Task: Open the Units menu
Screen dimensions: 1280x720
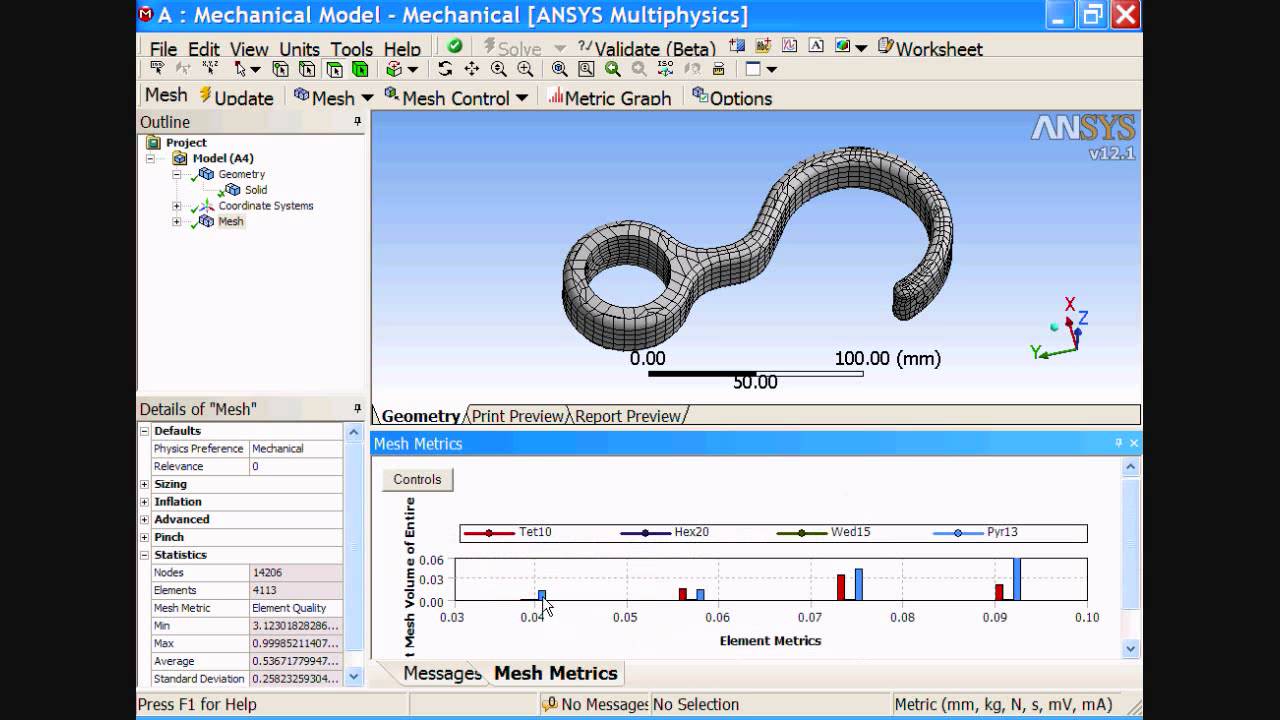Action: (x=299, y=48)
